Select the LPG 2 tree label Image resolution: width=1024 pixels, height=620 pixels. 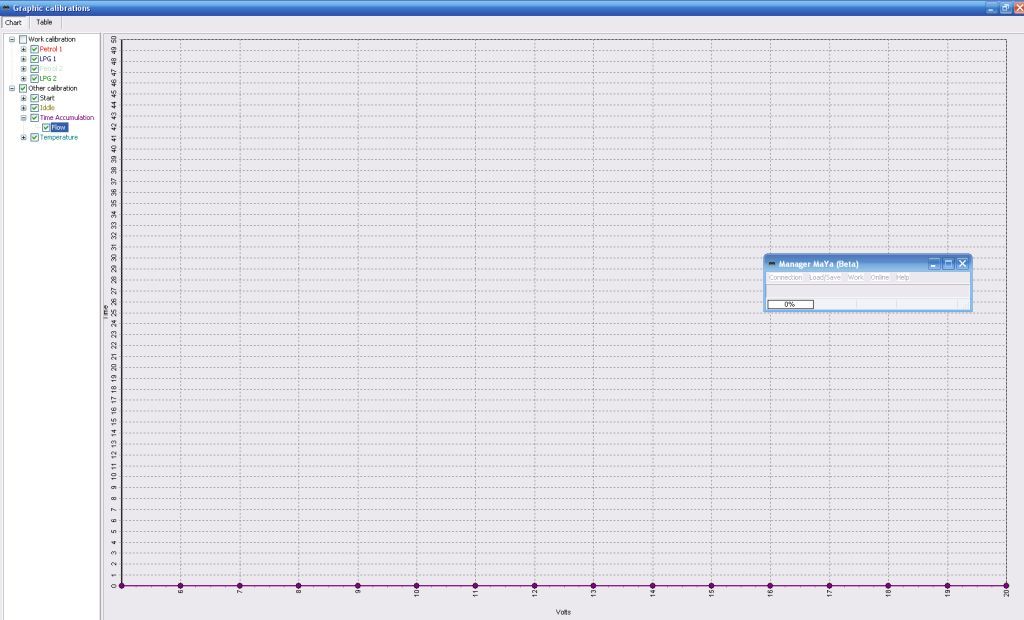coord(48,78)
